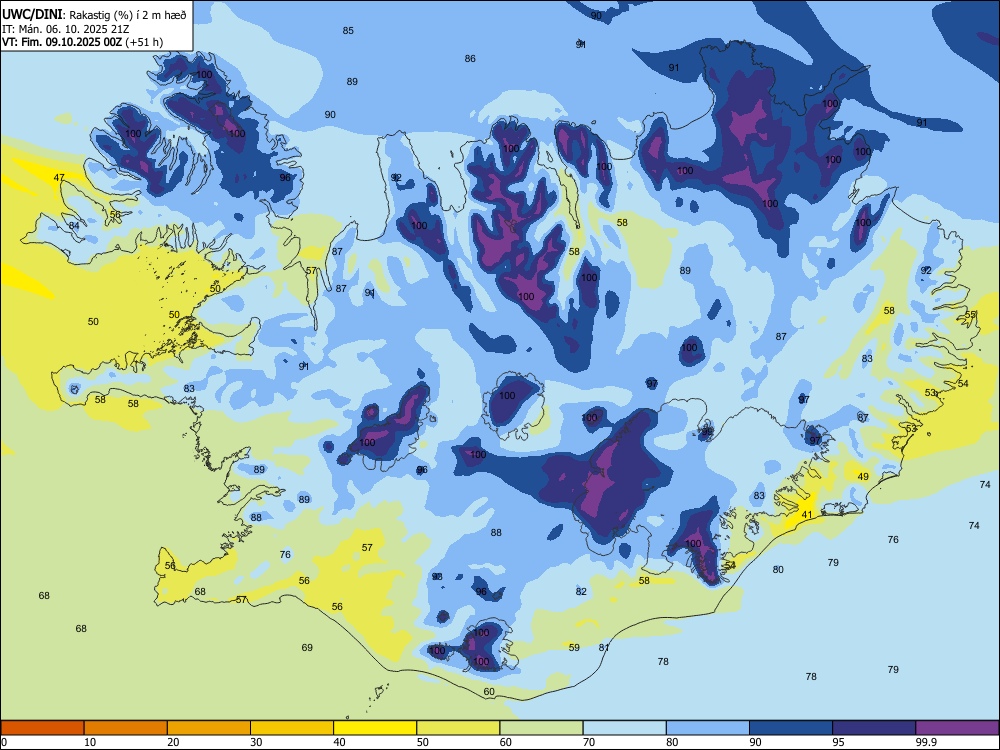Click the init time 'IT: Mán. 06. 10. 2025 21Z'

(x=65, y=29)
